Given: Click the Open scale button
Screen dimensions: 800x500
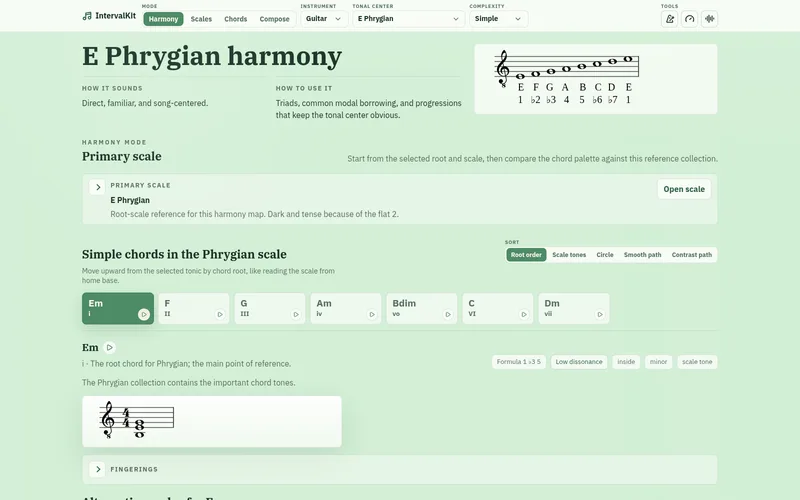Looking at the screenshot, I should click(684, 189).
